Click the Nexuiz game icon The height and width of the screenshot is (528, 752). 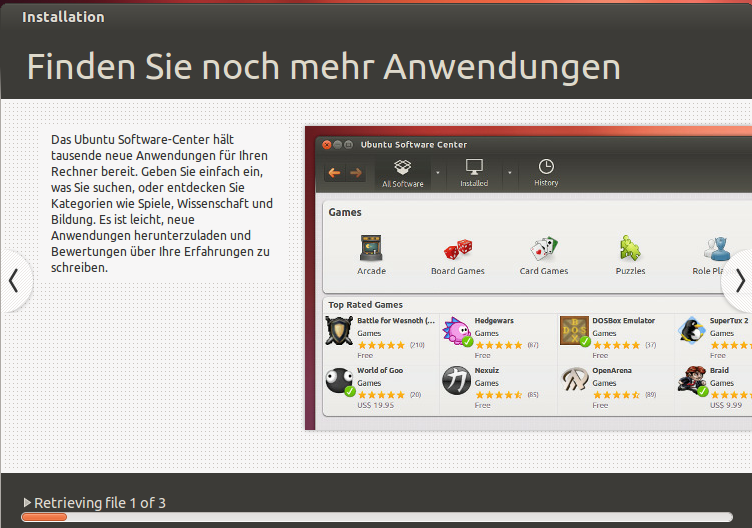click(x=457, y=380)
